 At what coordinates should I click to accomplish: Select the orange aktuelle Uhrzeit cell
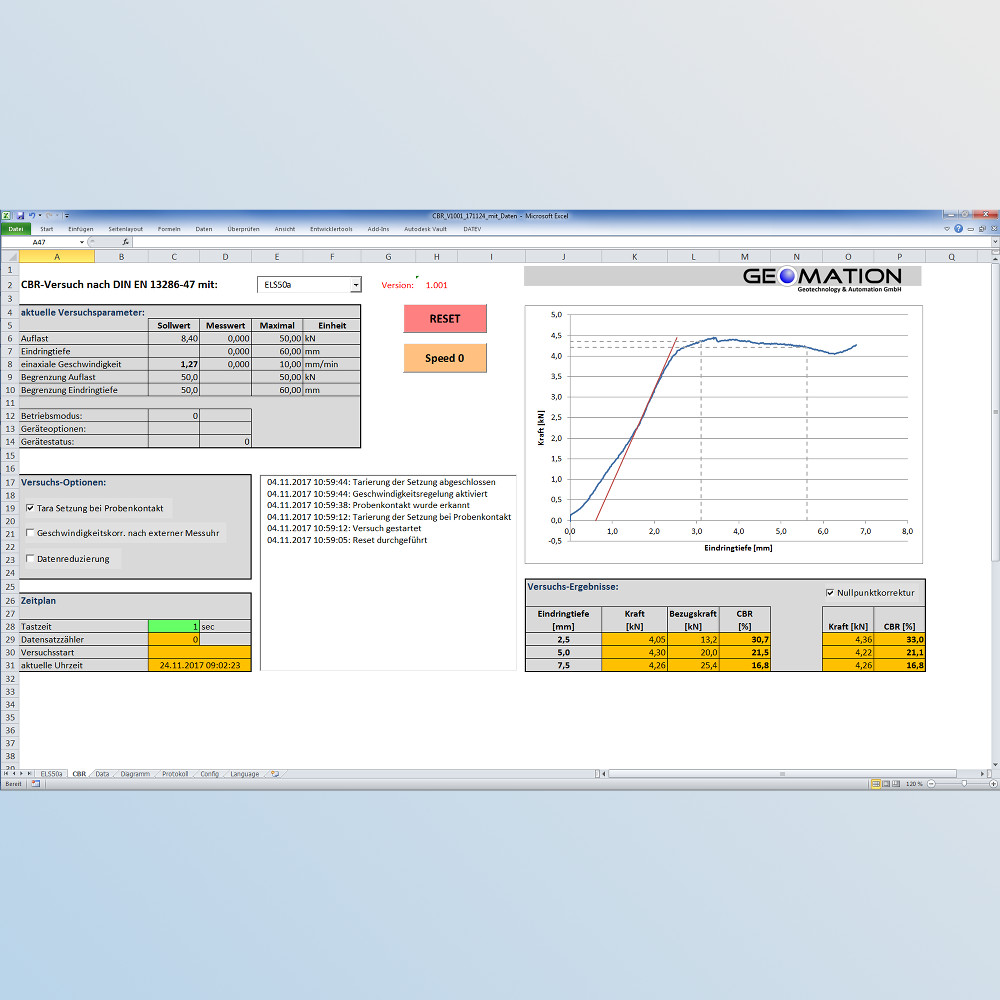coord(200,665)
